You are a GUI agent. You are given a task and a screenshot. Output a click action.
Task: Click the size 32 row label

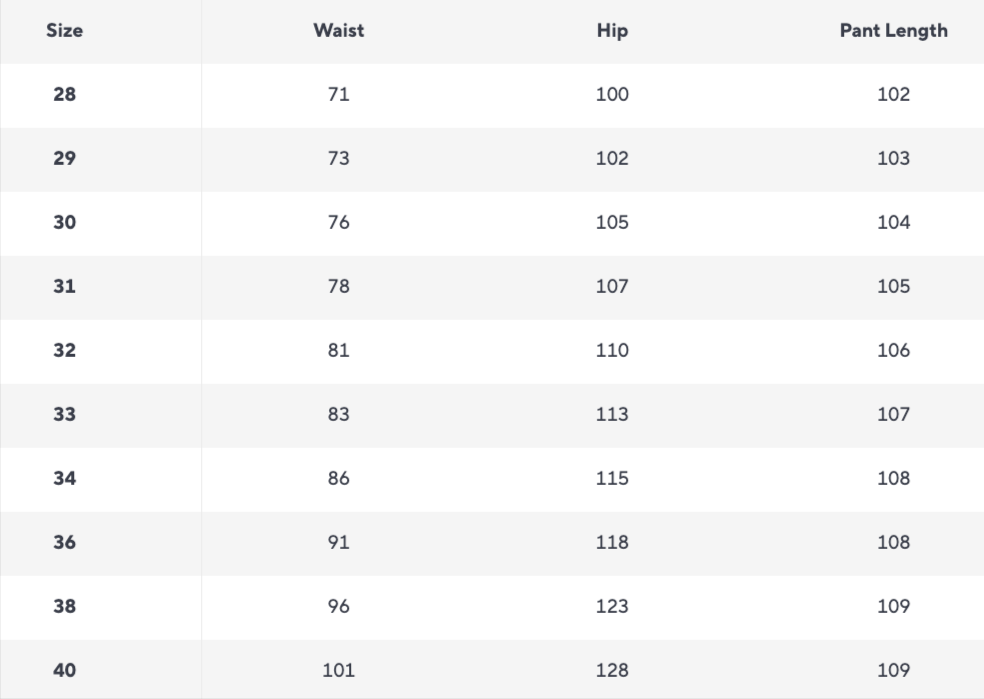click(x=64, y=350)
